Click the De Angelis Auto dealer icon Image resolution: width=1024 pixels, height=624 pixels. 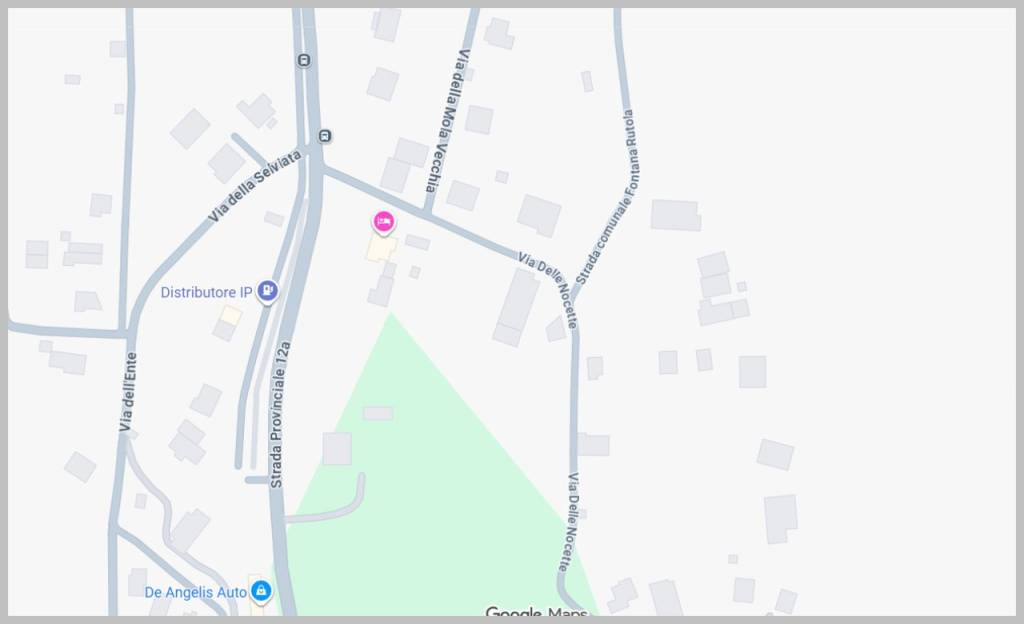(261, 591)
